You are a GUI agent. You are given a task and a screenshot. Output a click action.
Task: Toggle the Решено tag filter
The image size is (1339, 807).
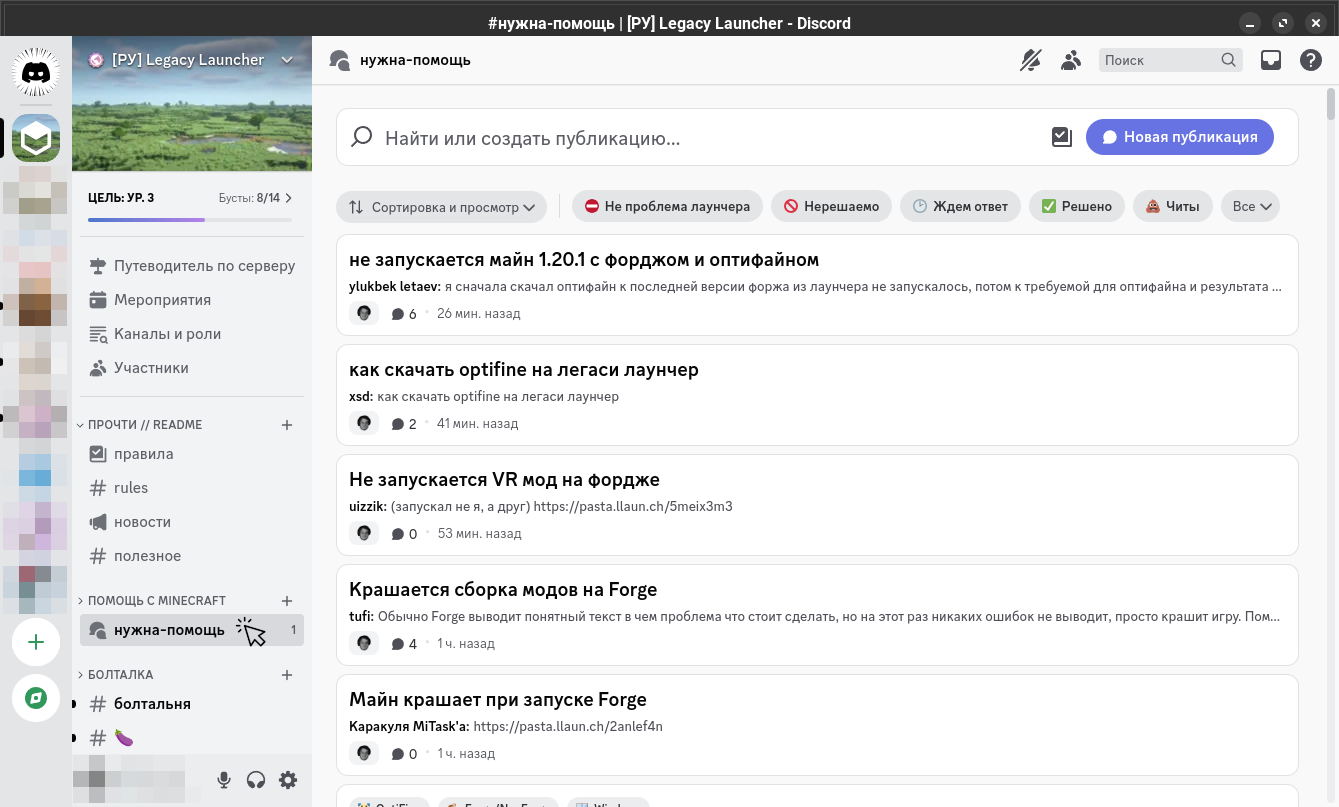point(1076,207)
